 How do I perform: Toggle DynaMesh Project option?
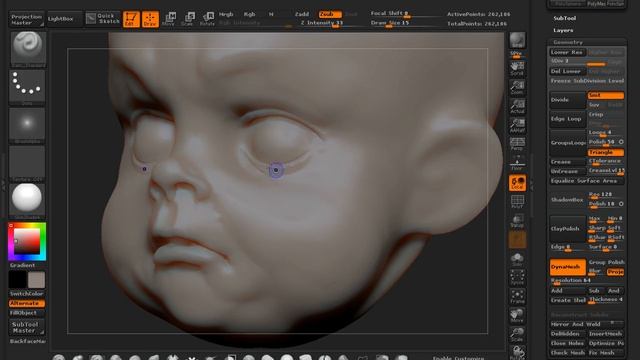[x=616, y=272]
